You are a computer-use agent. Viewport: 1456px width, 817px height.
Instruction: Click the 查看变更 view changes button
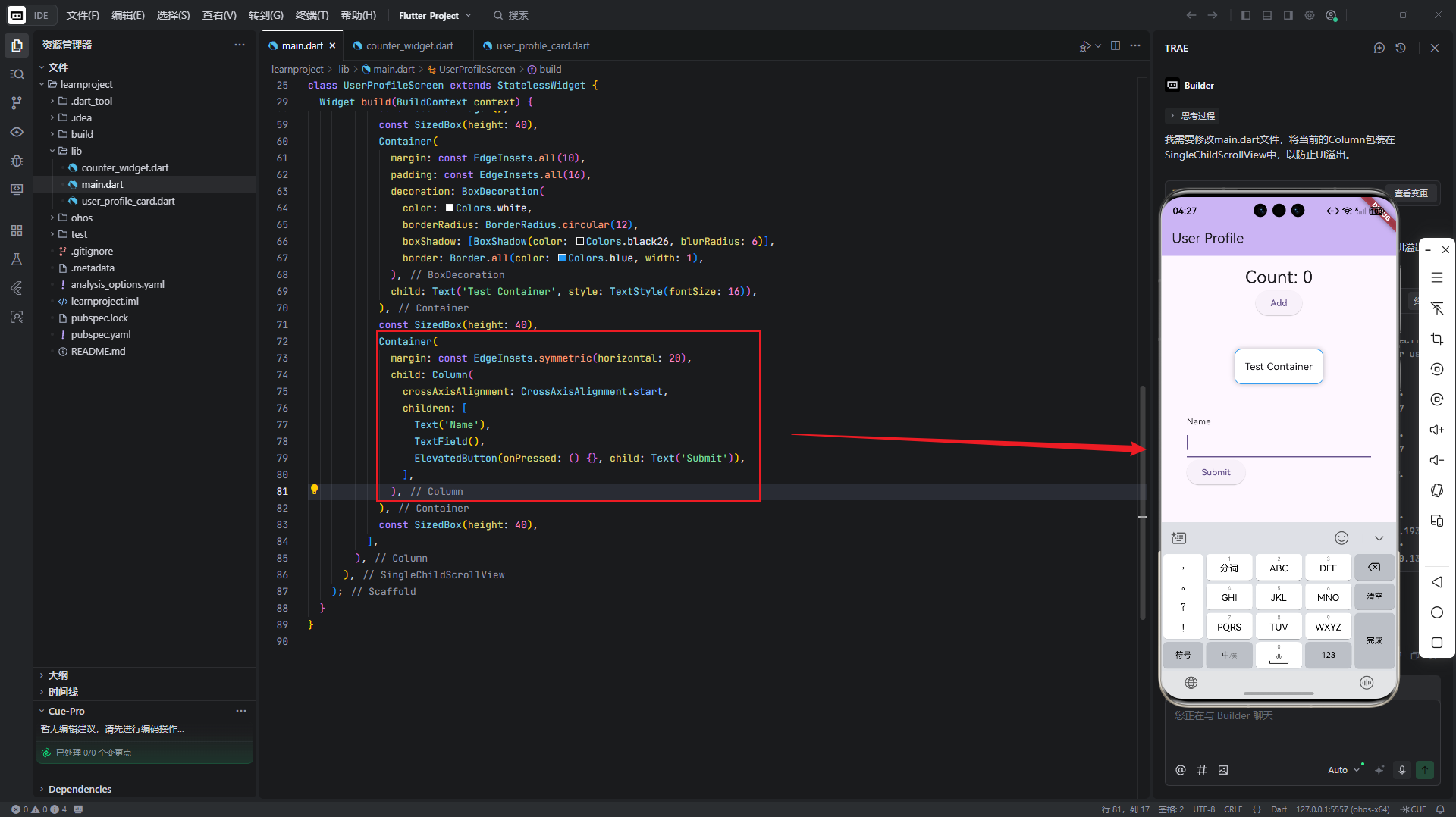click(1410, 193)
